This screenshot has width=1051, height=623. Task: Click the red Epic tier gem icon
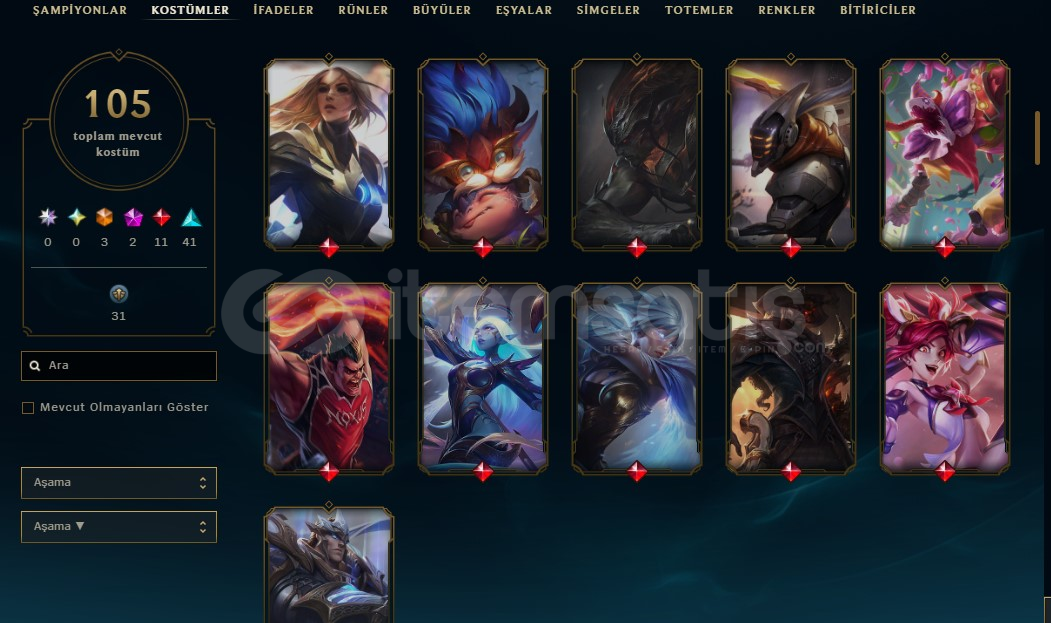162,217
